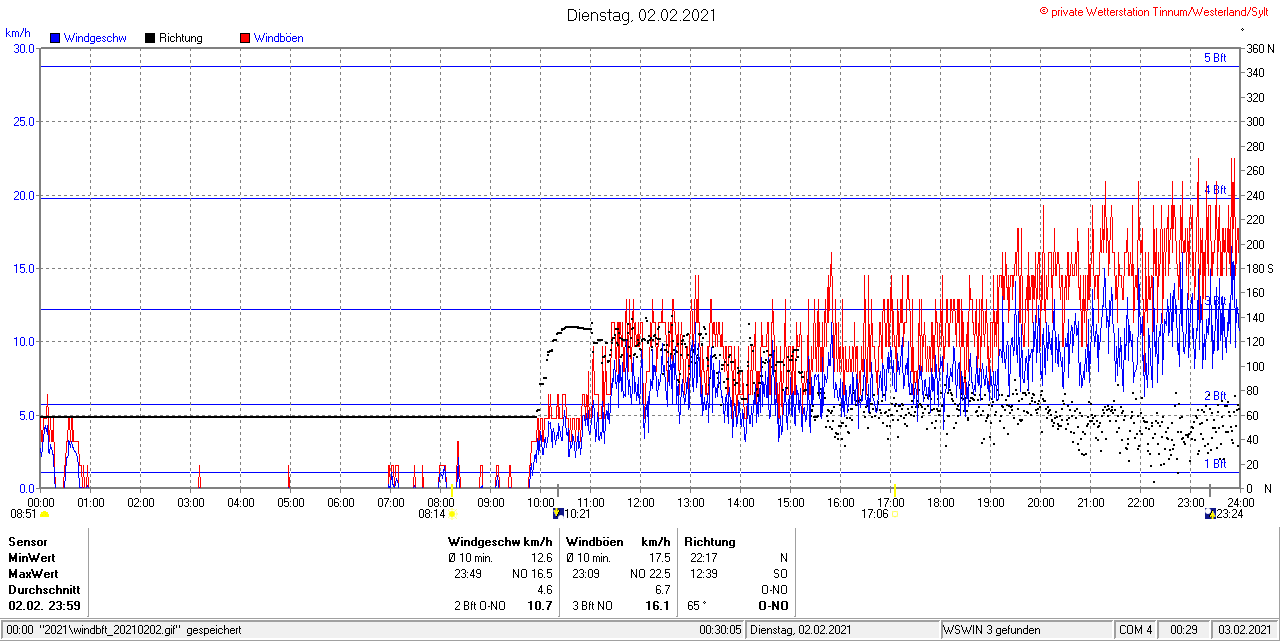Click the current wind speed value '10.7'
Viewport: 1280px width, 641px height.
point(540,606)
